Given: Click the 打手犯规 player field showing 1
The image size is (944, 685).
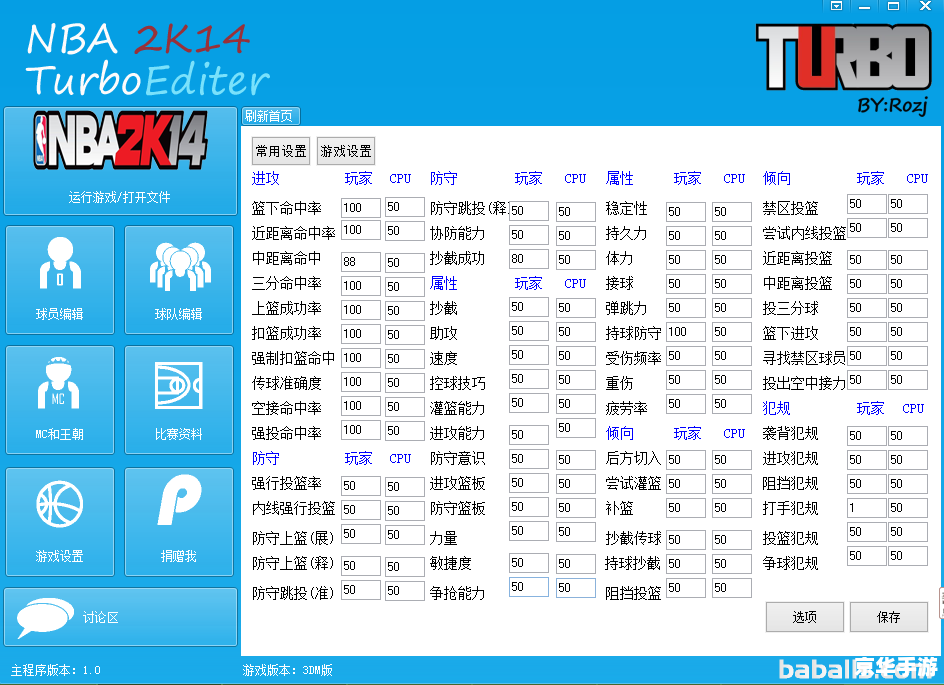Looking at the screenshot, I should click(x=866, y=507).
